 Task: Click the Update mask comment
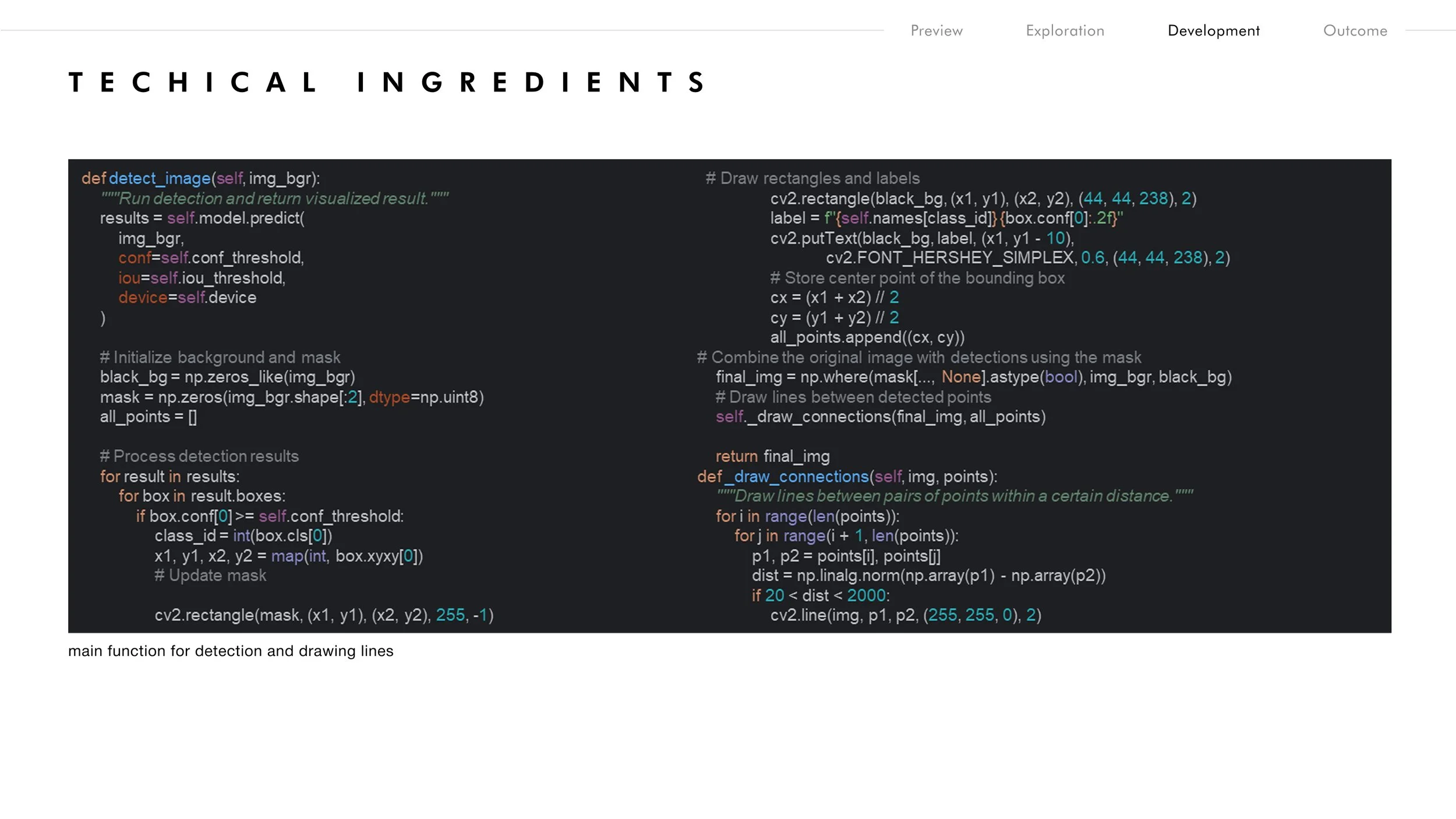pyautogui.click(x=210, y=576)
